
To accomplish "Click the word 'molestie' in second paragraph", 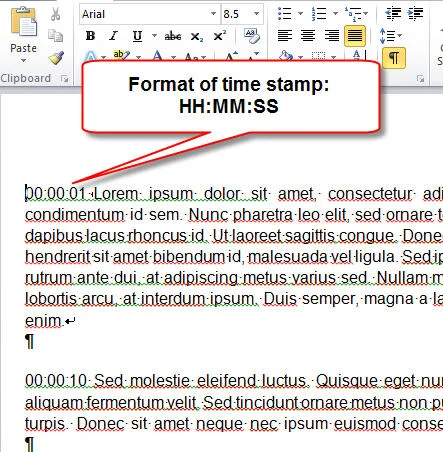I will point(160,381).
